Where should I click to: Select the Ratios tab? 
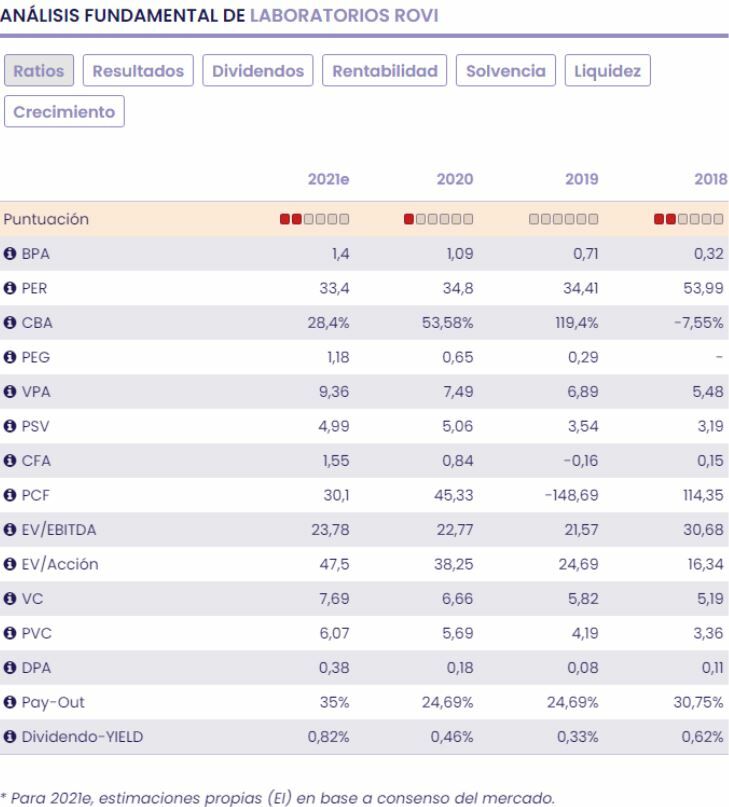click(x=39, y=71)
